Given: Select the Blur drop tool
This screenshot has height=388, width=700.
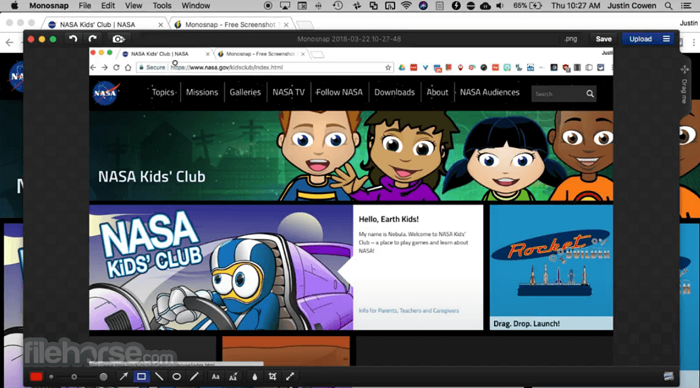Looking at the screenshot, I should pyautogui.click(x=254, y=376).
